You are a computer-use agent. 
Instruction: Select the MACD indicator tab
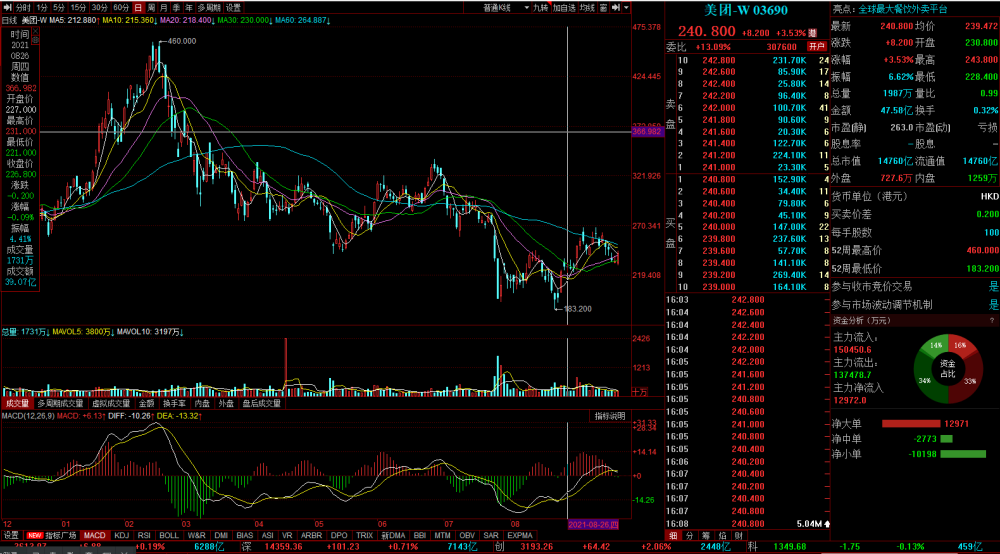pos(94,536)
